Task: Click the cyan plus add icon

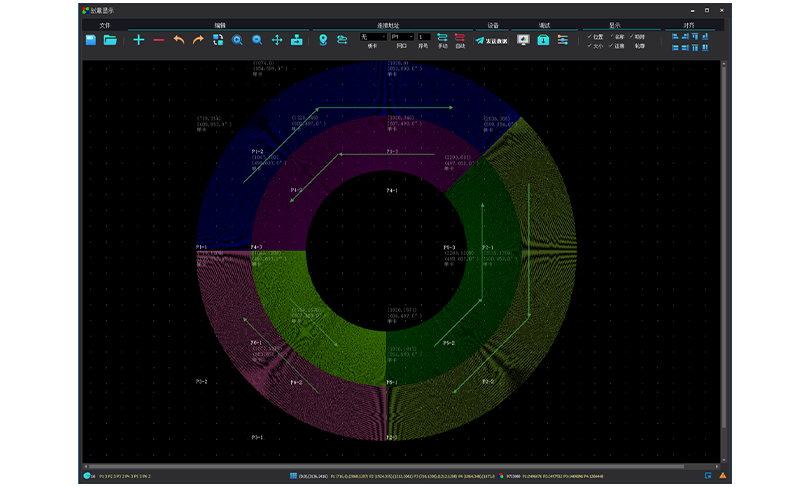Action: pos(138,40)
